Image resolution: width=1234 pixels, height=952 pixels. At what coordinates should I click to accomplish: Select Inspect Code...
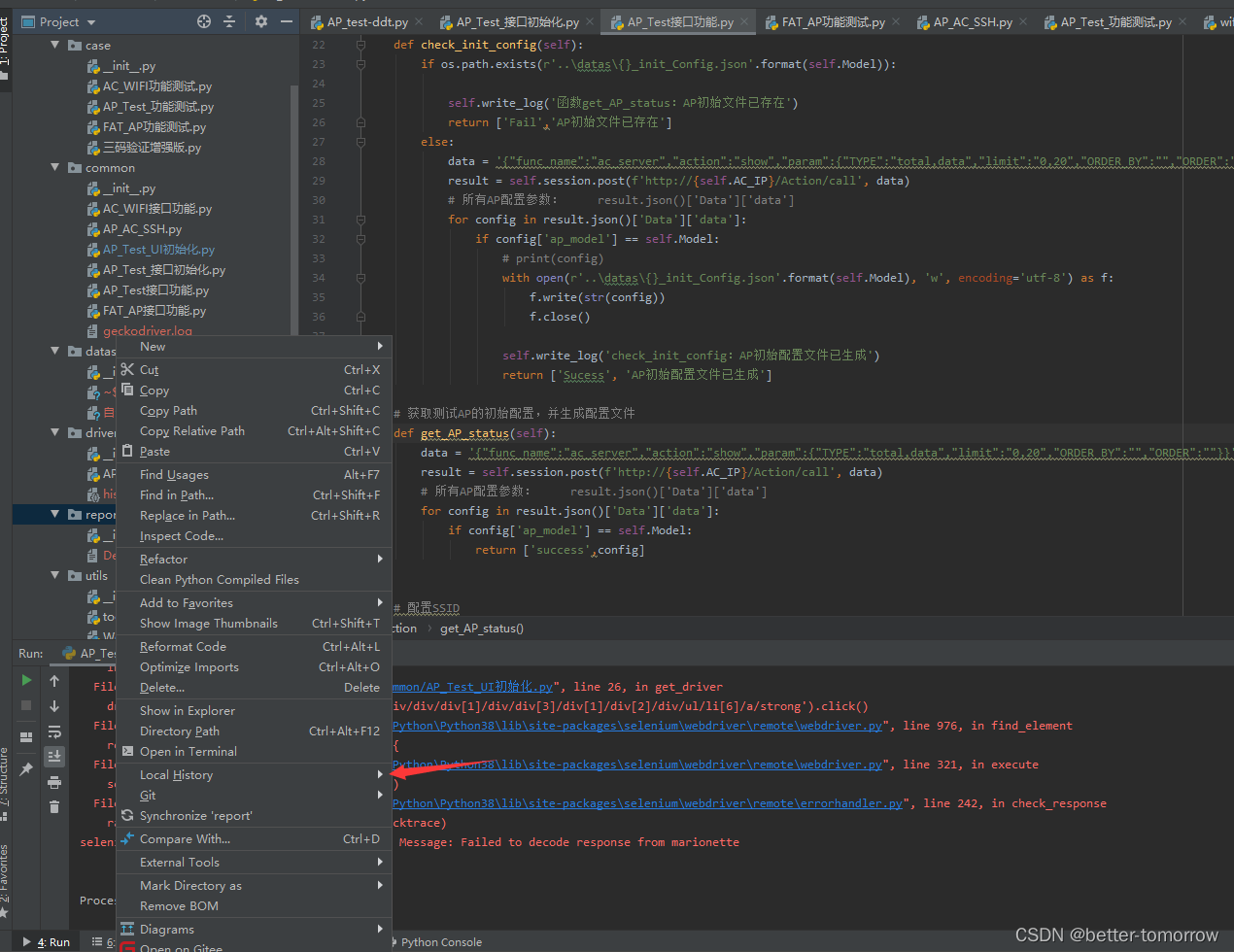click(254, 535)
